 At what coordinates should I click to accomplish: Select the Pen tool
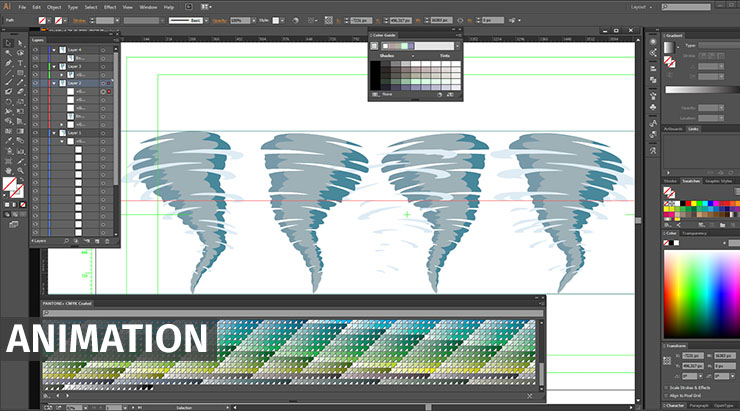click(x=8, y=63)
